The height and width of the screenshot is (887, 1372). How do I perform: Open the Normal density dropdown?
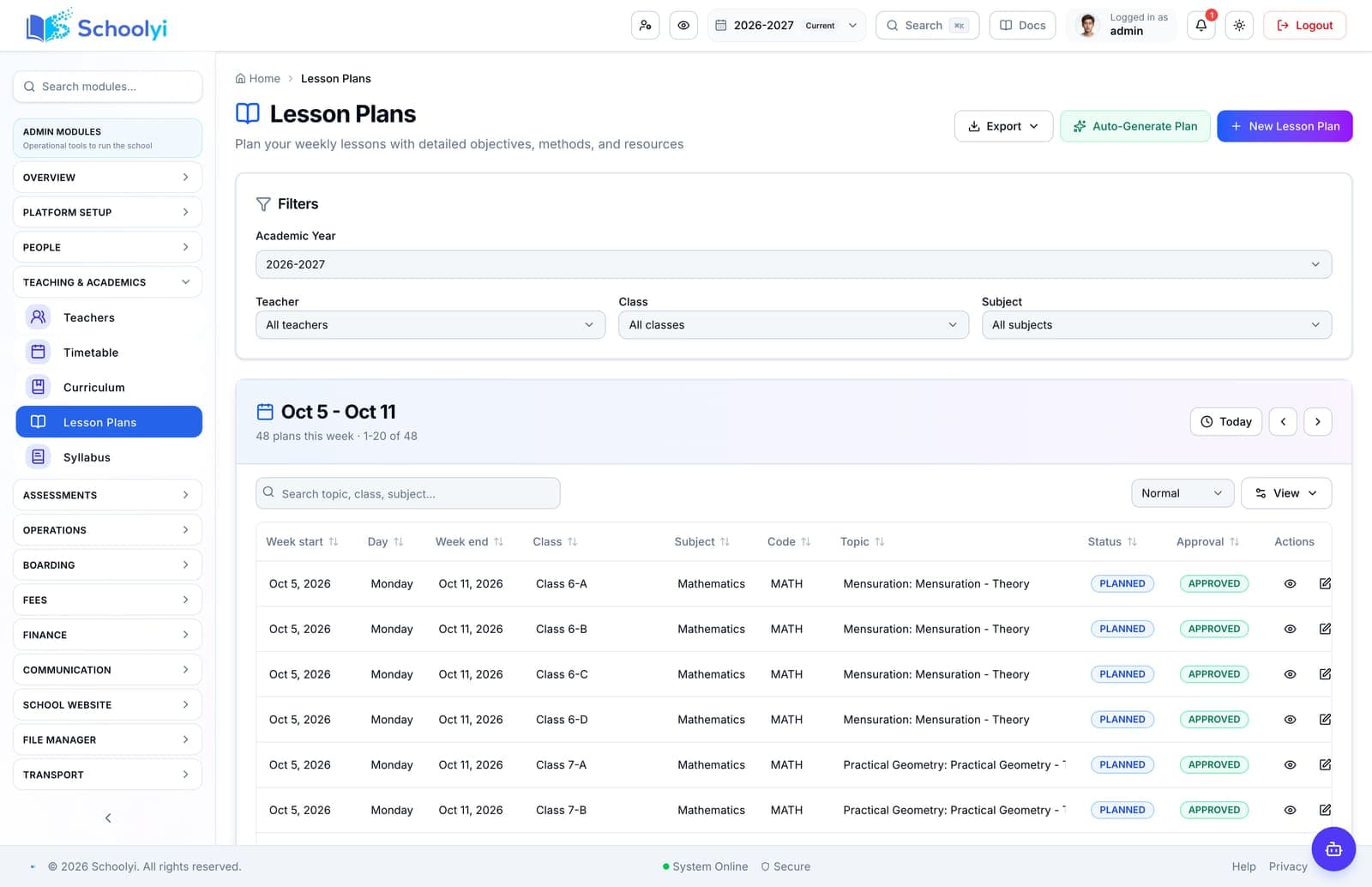(x=1182, y=493)
